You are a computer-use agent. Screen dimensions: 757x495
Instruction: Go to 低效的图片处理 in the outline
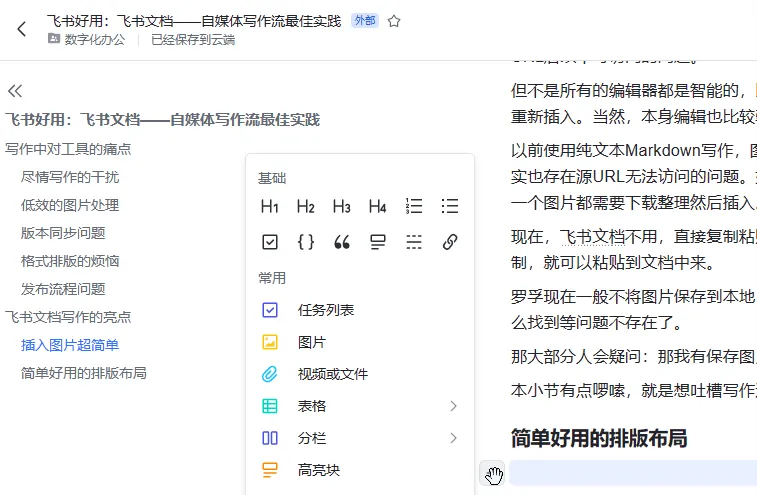(x=70, y=205)
